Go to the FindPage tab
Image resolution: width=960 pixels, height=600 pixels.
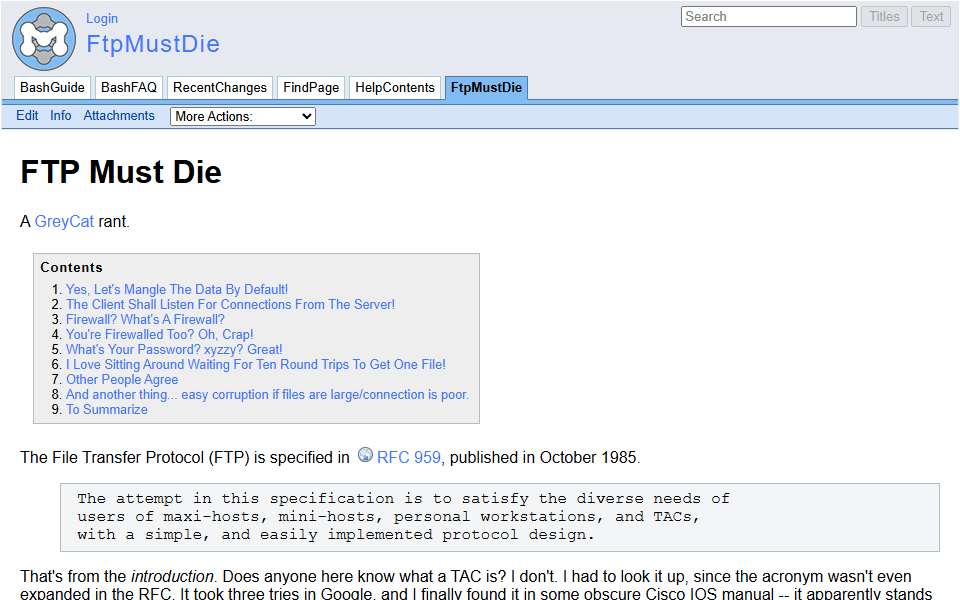(x=311, y=88)
